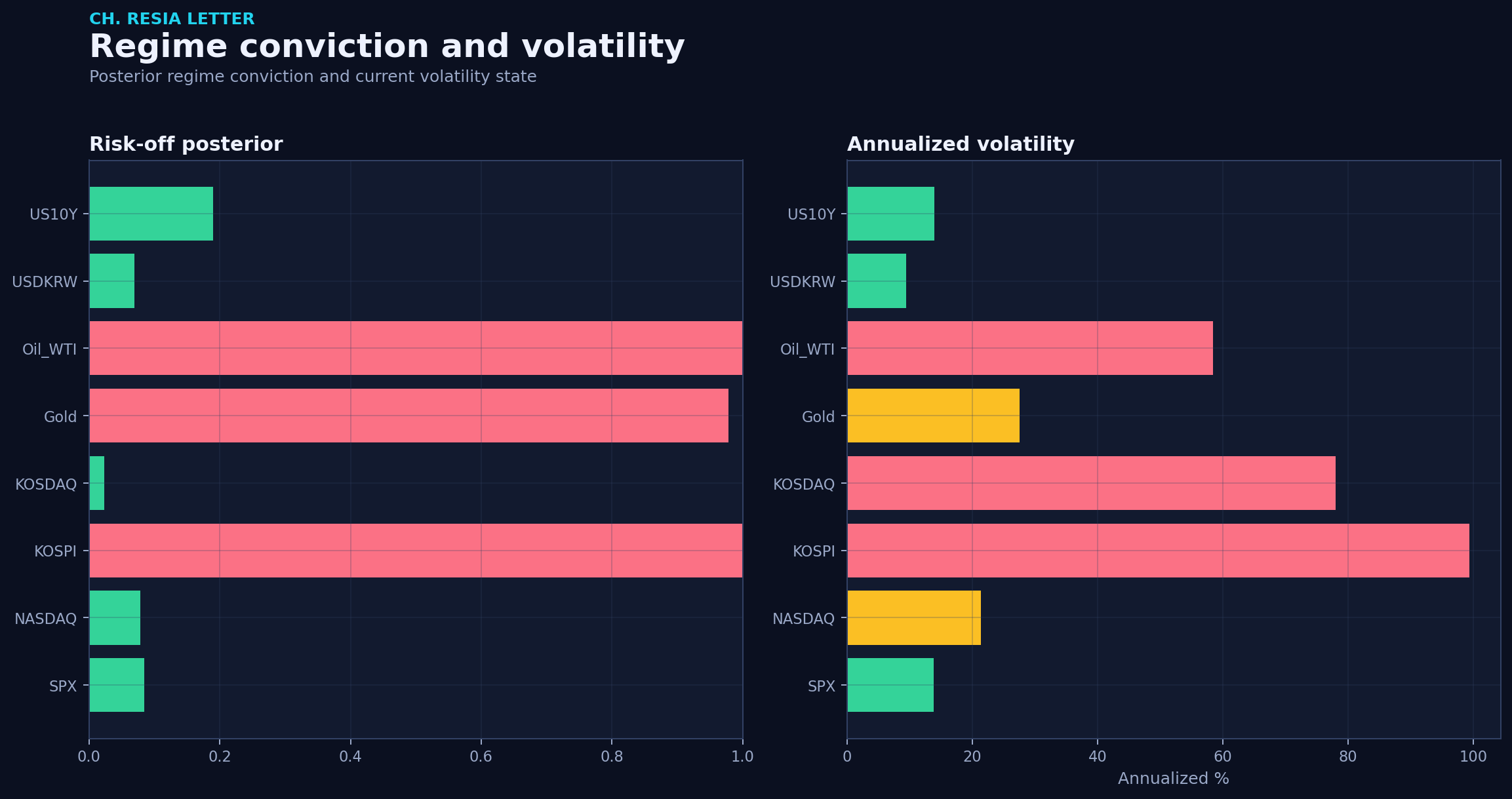Click the Risk-off posterior panel title
This screenshot has height=799, width=1512.
click(x=186, y=144)
